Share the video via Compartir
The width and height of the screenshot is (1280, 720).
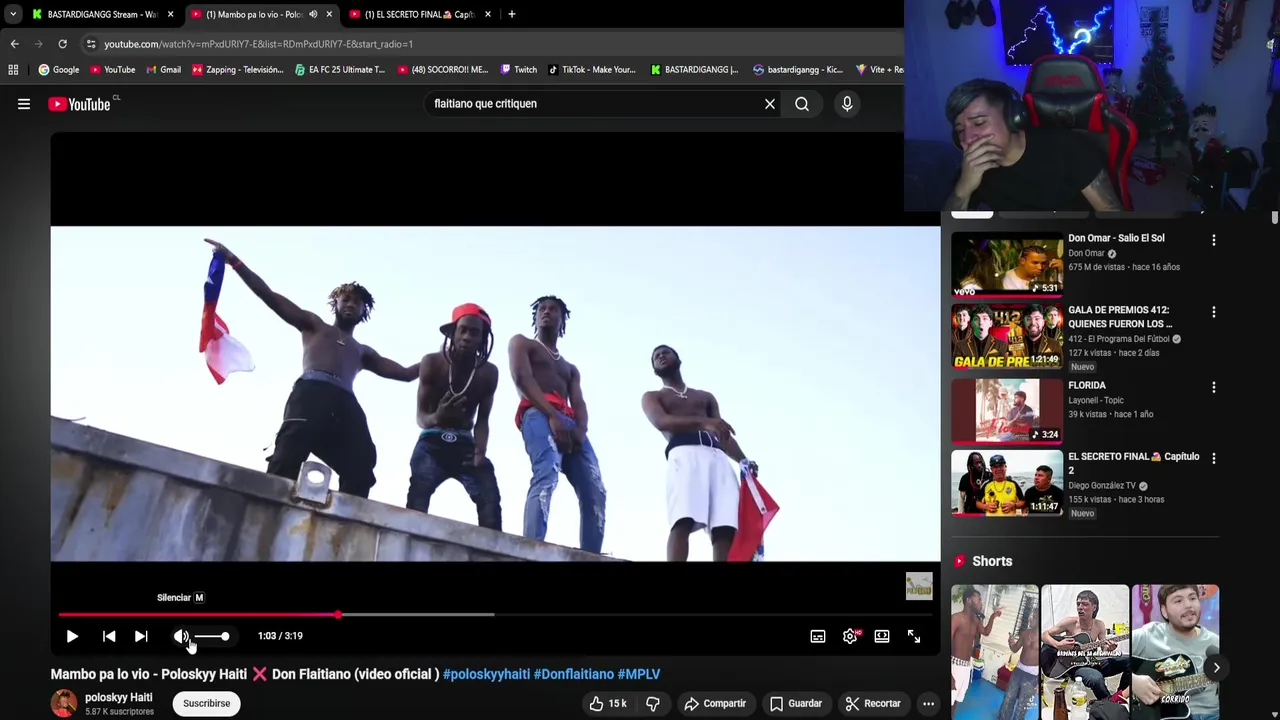pyautogui.click(x=715, y=703)
